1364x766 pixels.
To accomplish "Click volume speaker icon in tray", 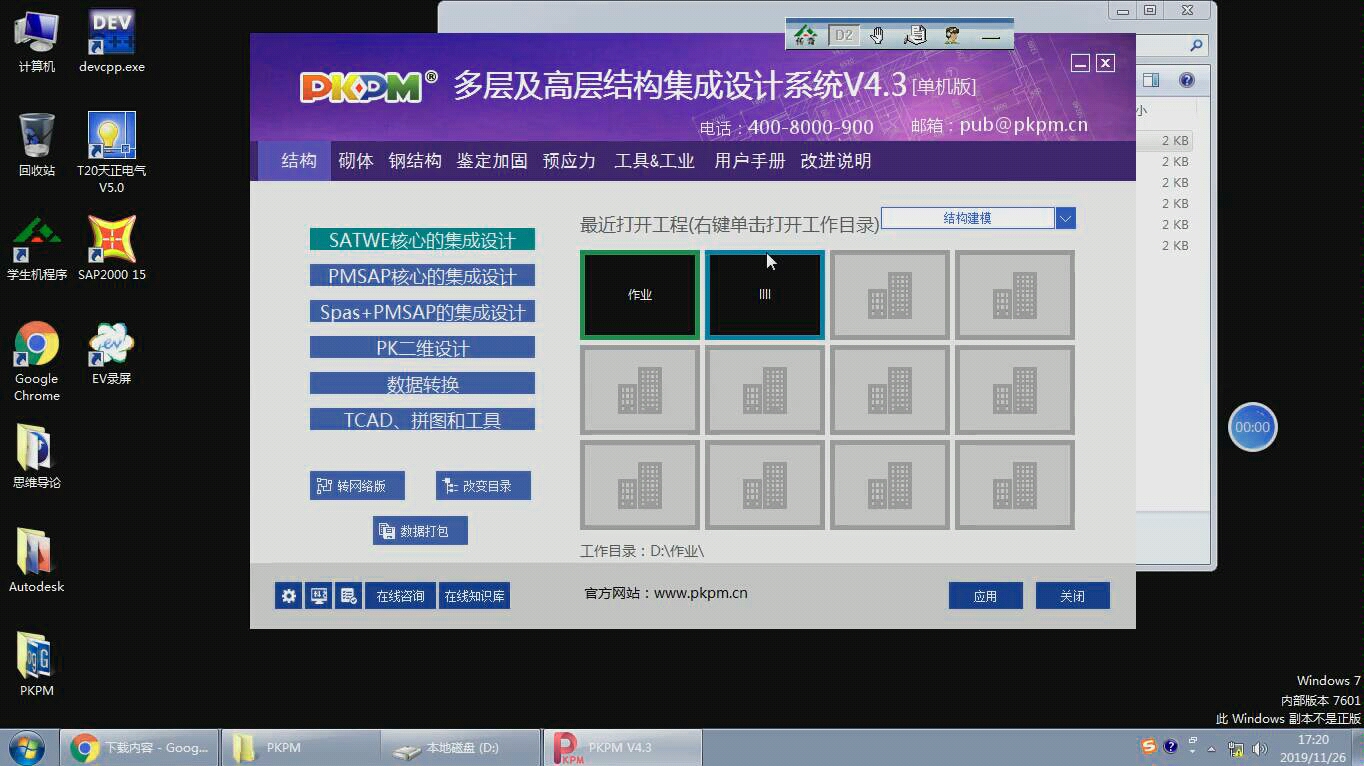I will [1260, 748].
